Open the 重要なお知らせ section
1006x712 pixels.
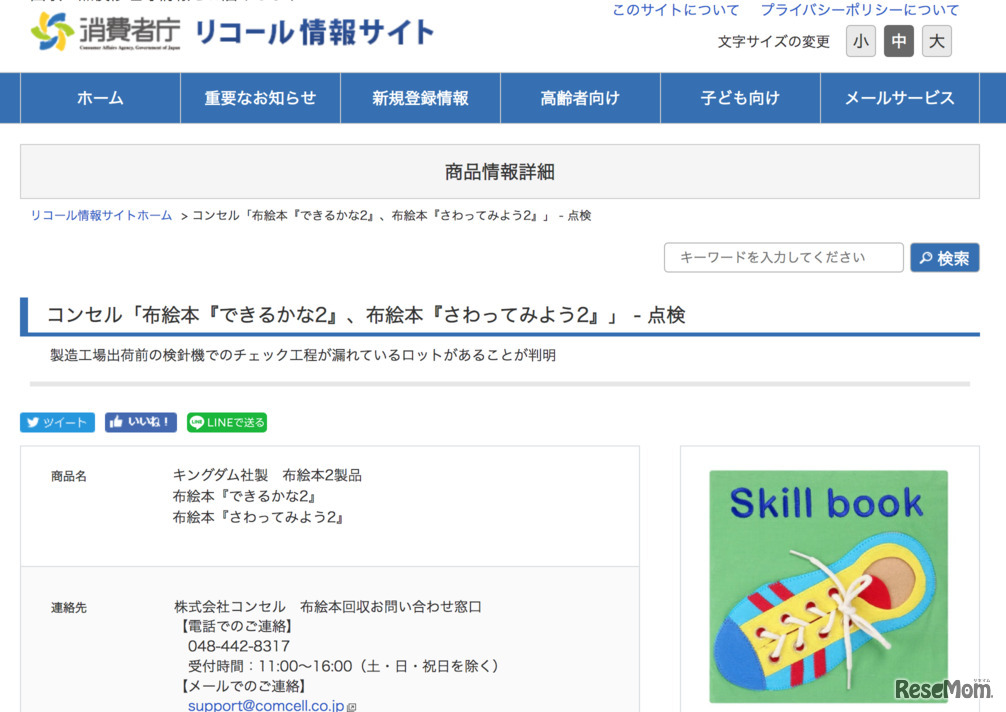[260, 97]
